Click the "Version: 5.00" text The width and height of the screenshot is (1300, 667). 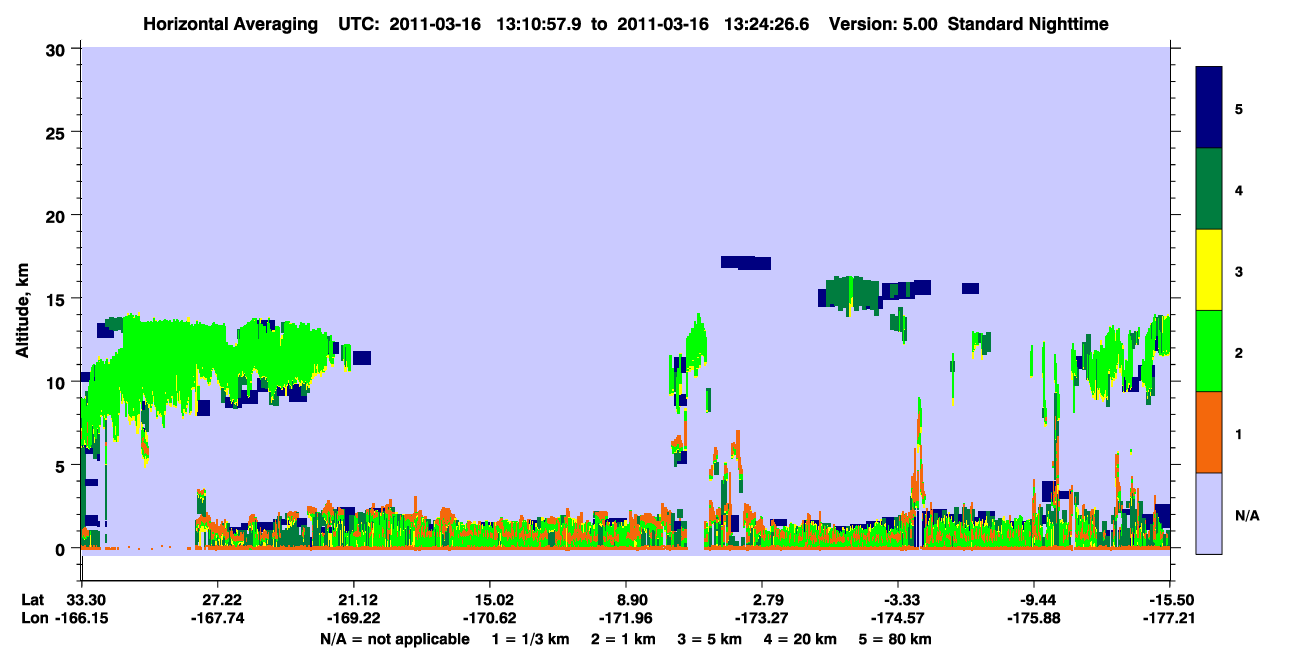(883, 23)
